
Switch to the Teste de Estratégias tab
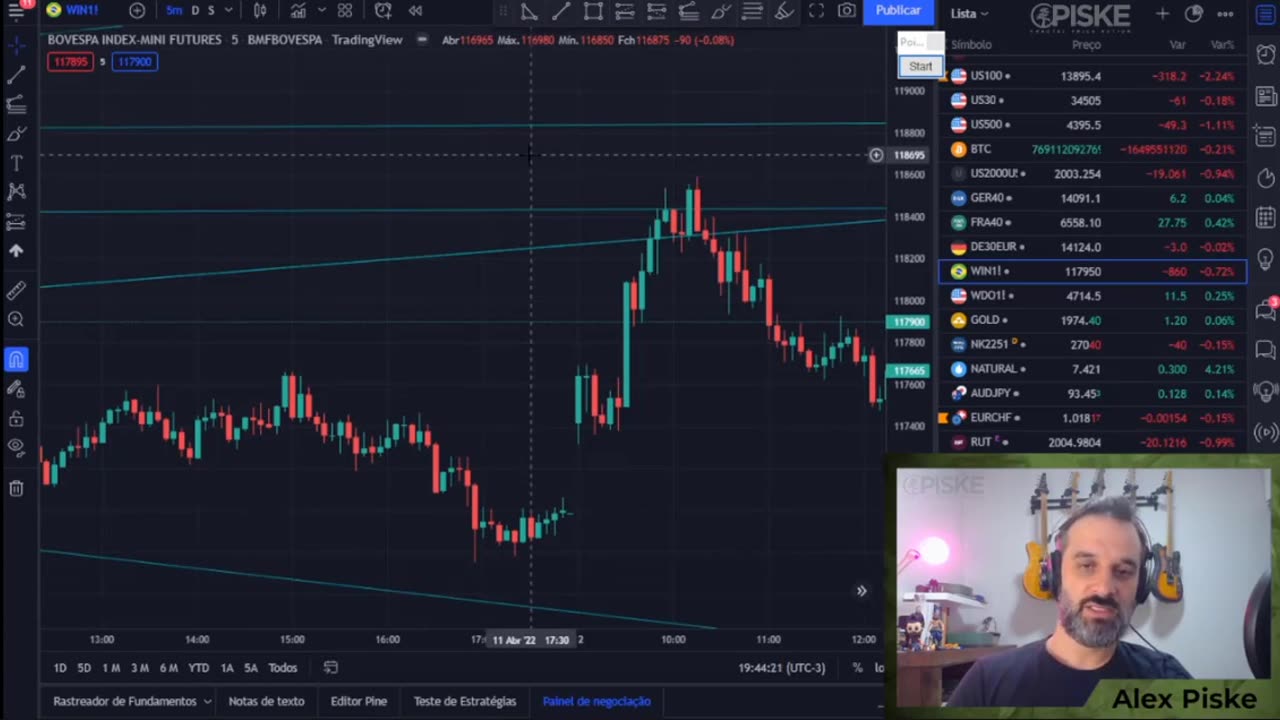pos(465,701)
